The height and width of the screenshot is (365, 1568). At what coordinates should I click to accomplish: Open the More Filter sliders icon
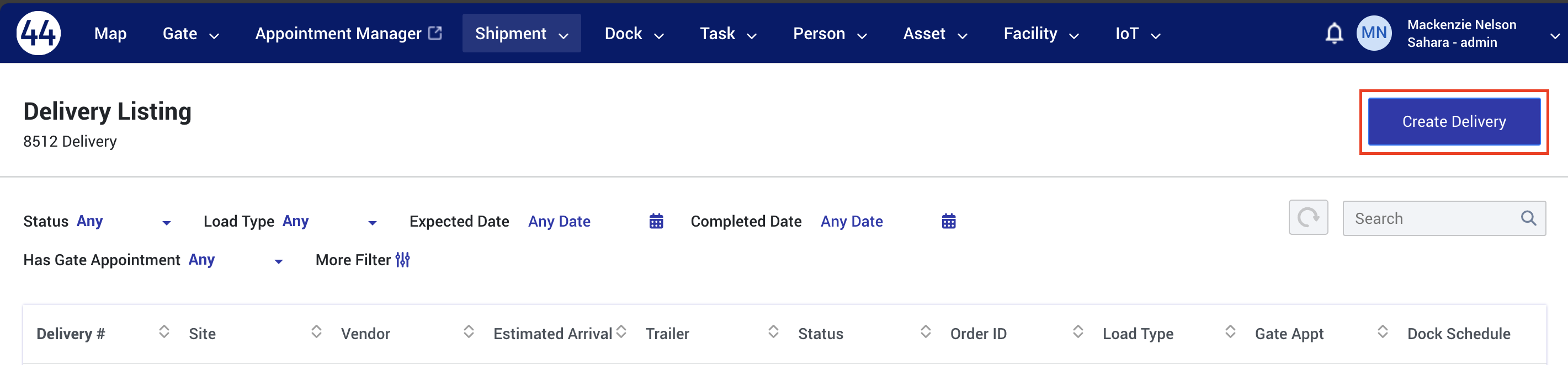[x=402, y=260]
